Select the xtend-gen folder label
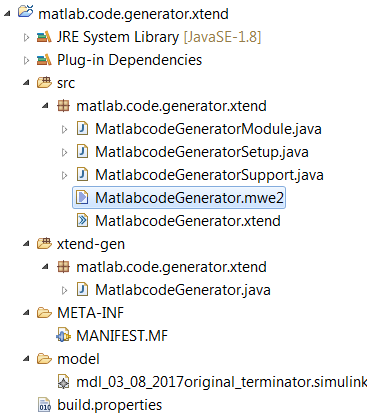385x419 pixels. pos(91,244)
